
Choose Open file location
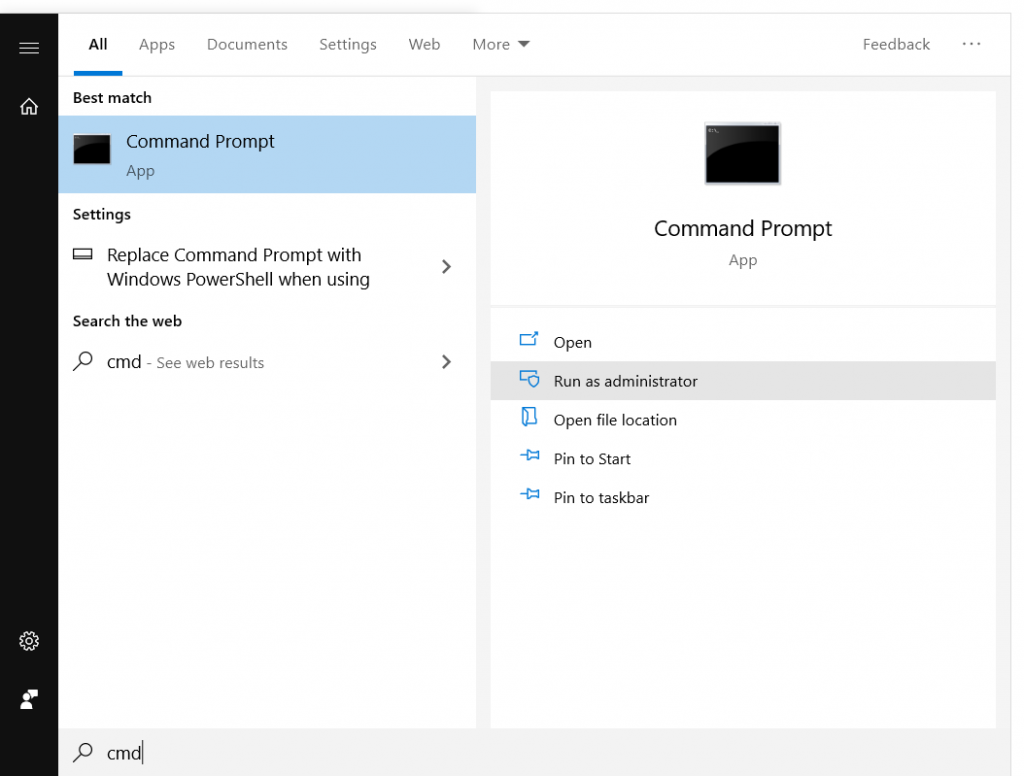pyautogui.click(x=743, y=419)
